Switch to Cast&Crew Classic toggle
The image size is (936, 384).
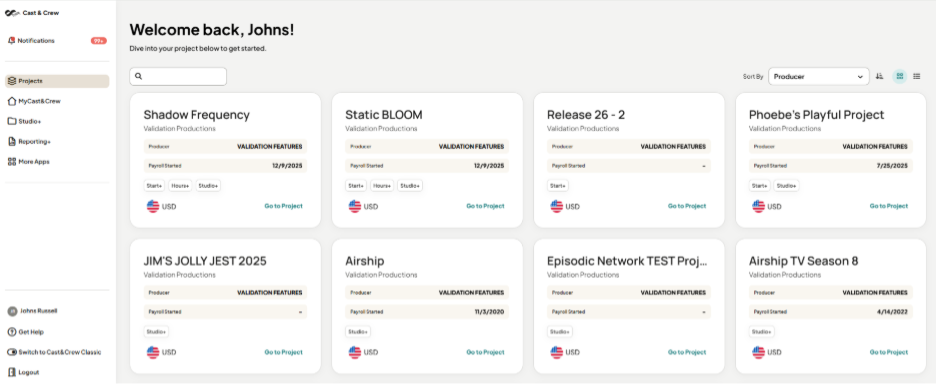tap(12, 352)
